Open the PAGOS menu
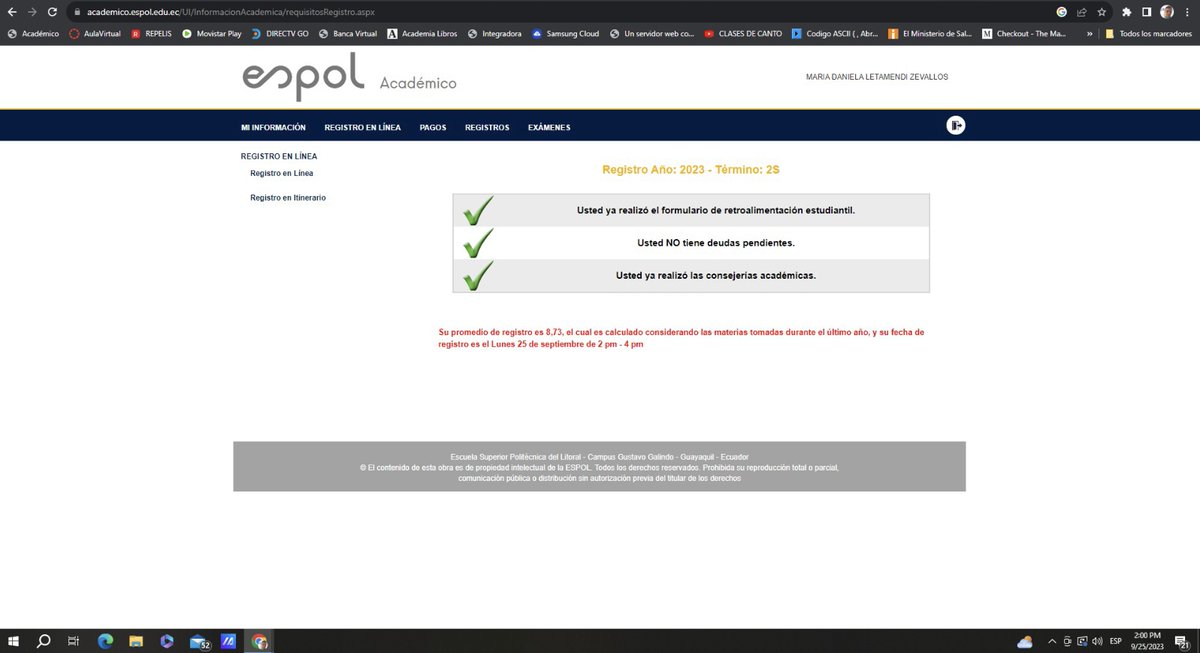The width and height of the screenshot is (1200, 653). click(433, 127)
